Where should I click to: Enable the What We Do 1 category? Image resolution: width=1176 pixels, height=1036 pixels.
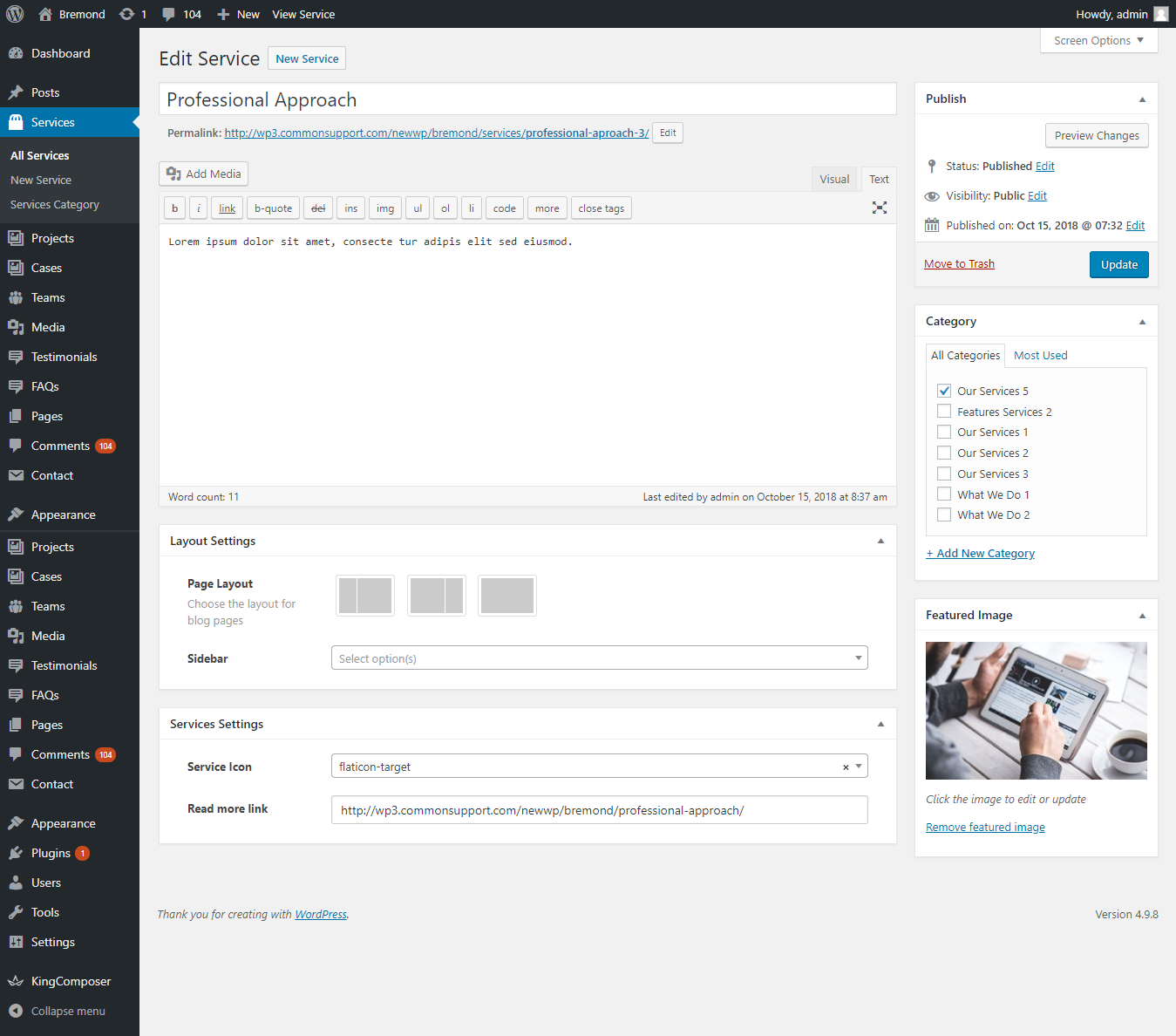point(944,494)
